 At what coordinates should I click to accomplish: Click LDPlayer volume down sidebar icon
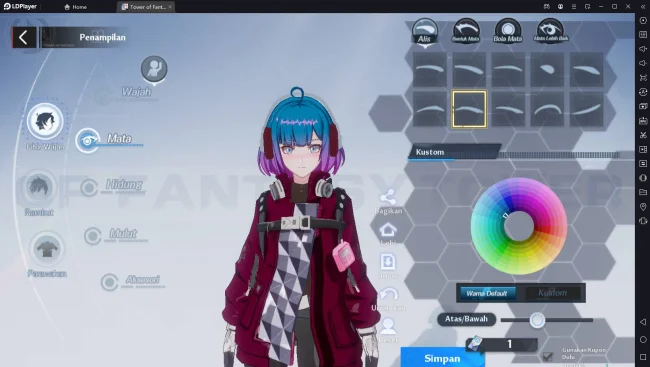643,63
